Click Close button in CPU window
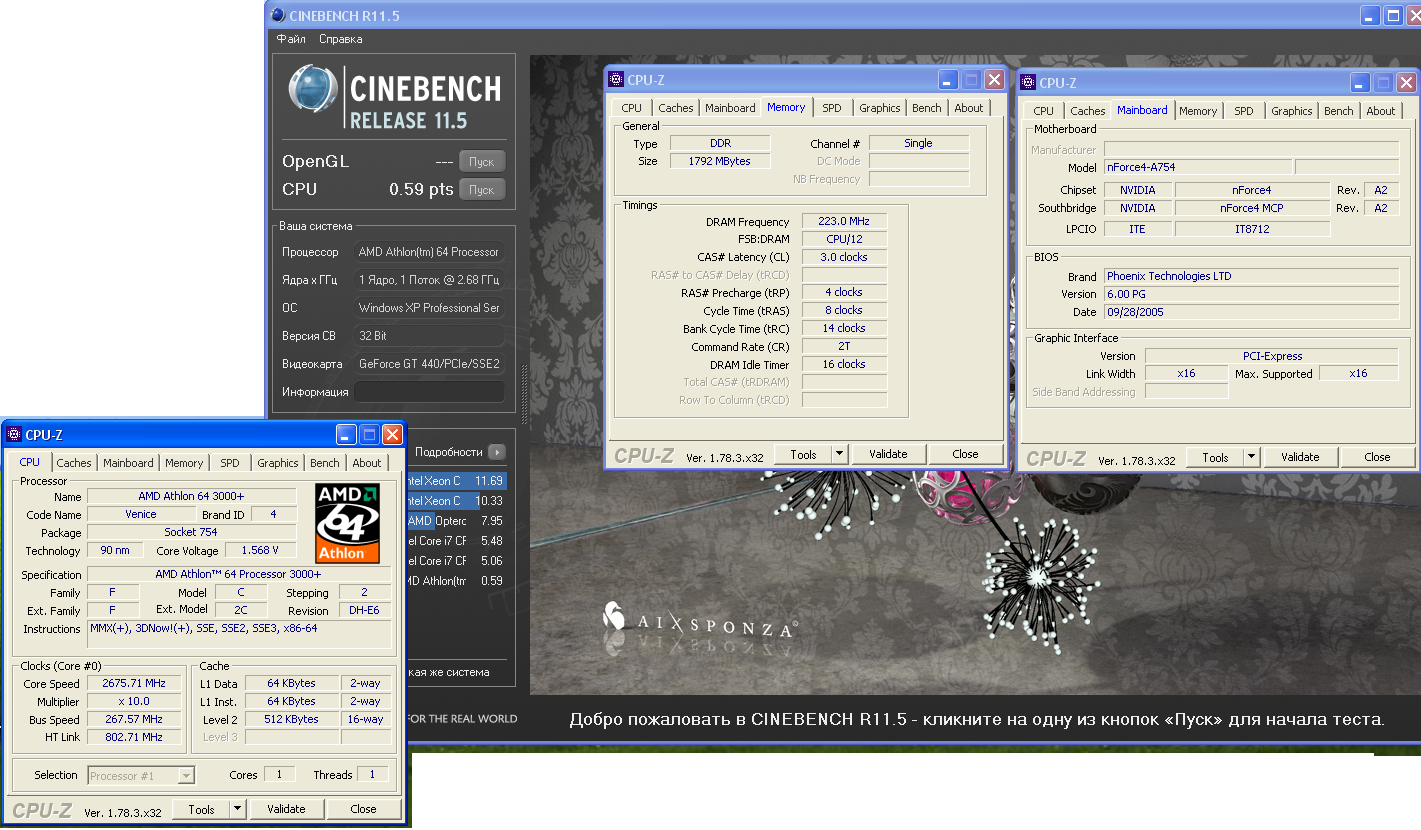 point(363,809)
